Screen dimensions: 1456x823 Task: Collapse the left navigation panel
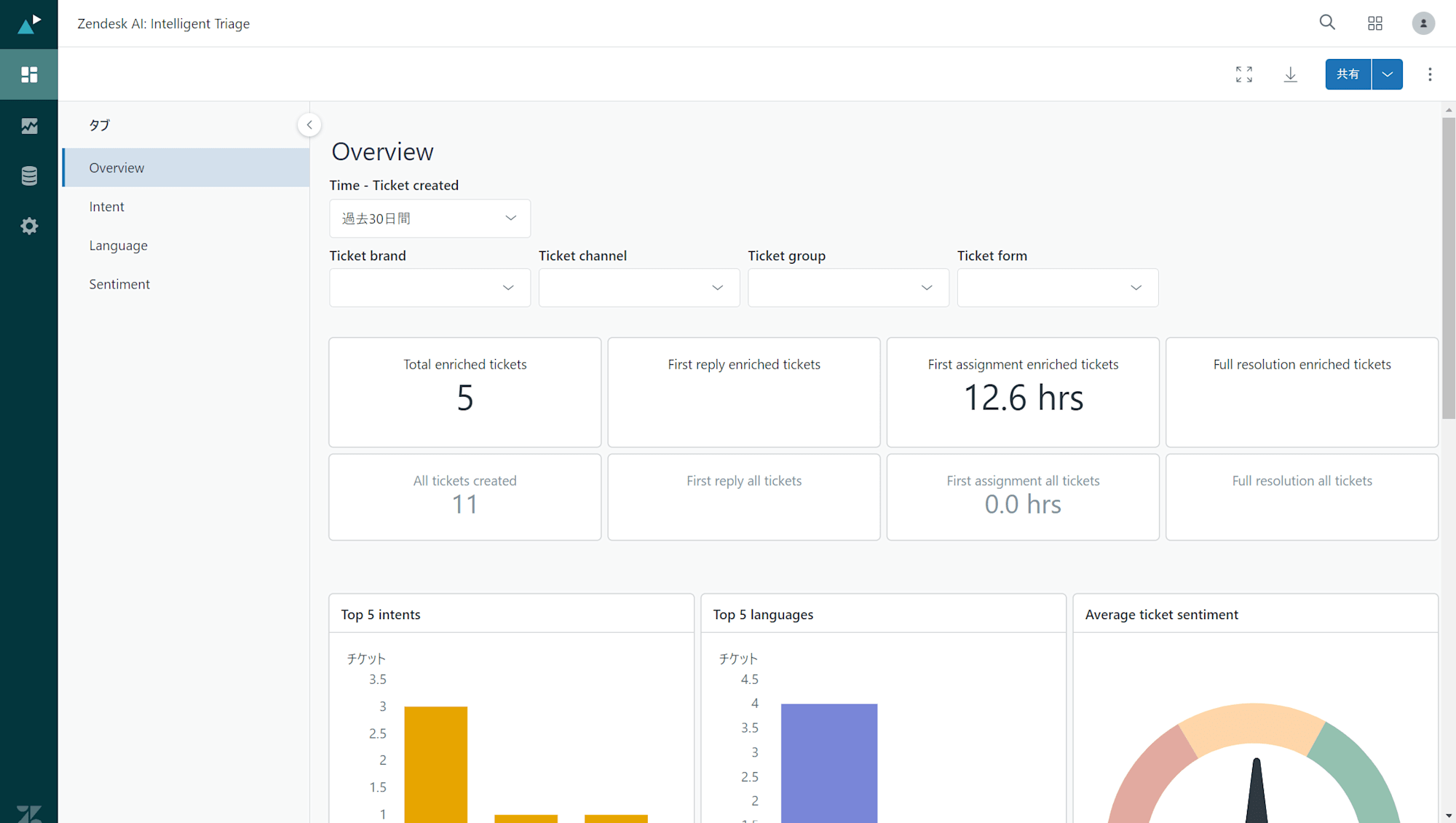309,124
